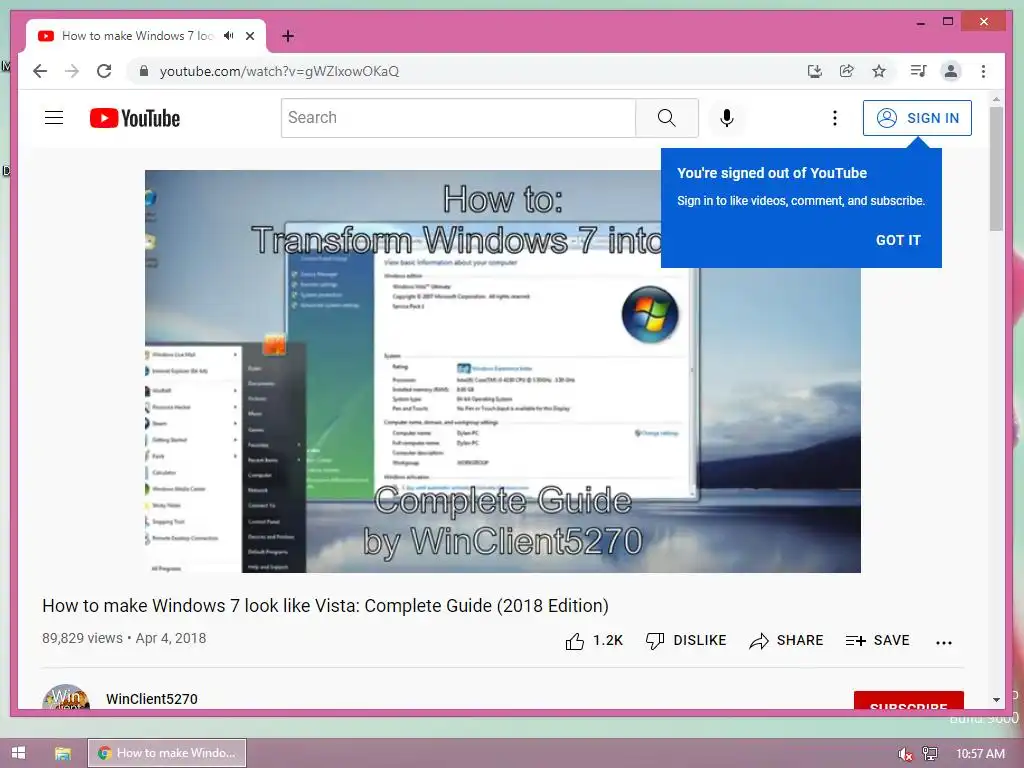This screenshot has width=1024, height=768.
Task: Click the browser forward arrow
Action: [x=72, y=71]
